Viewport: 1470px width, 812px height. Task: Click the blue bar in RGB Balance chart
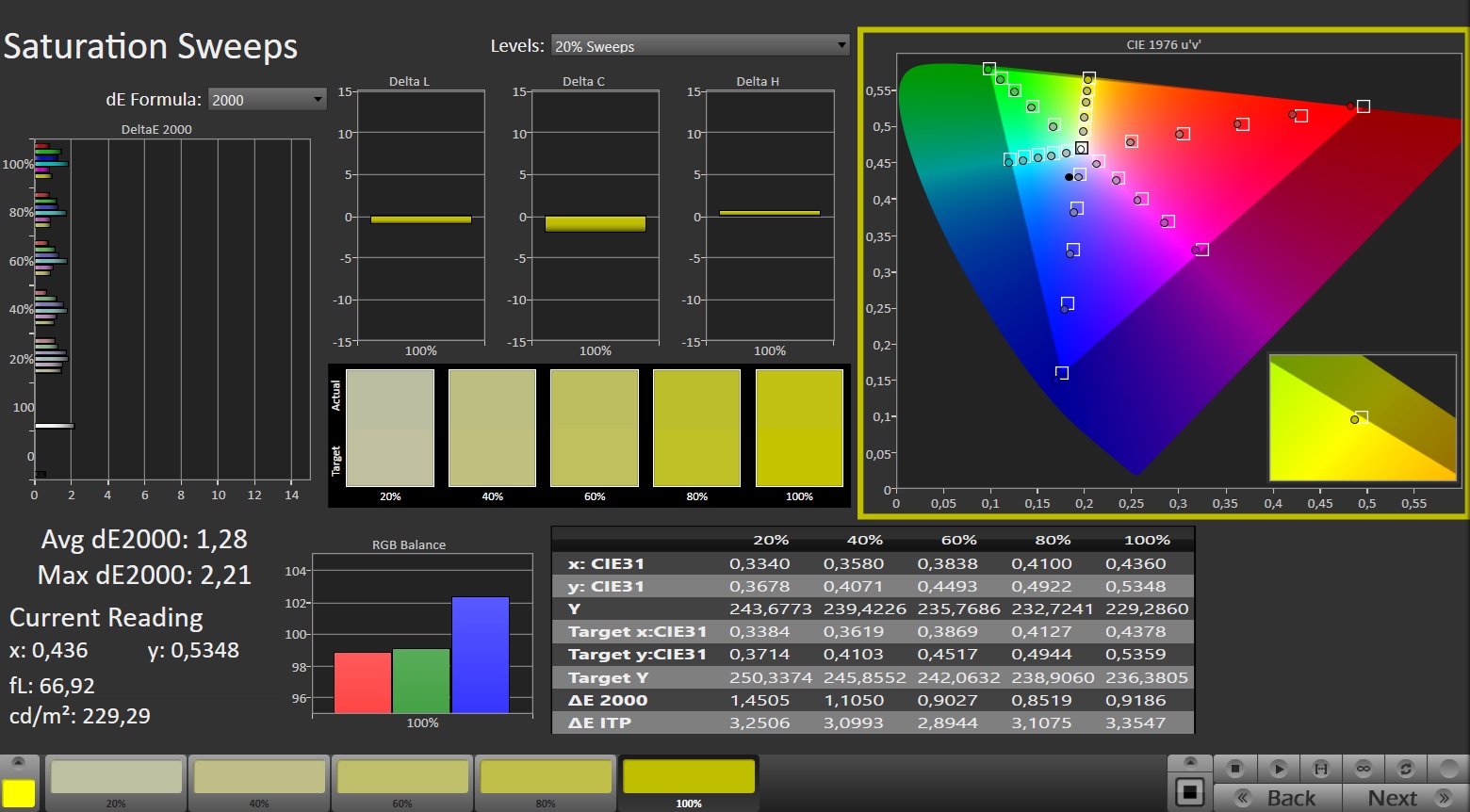[480, 655]
